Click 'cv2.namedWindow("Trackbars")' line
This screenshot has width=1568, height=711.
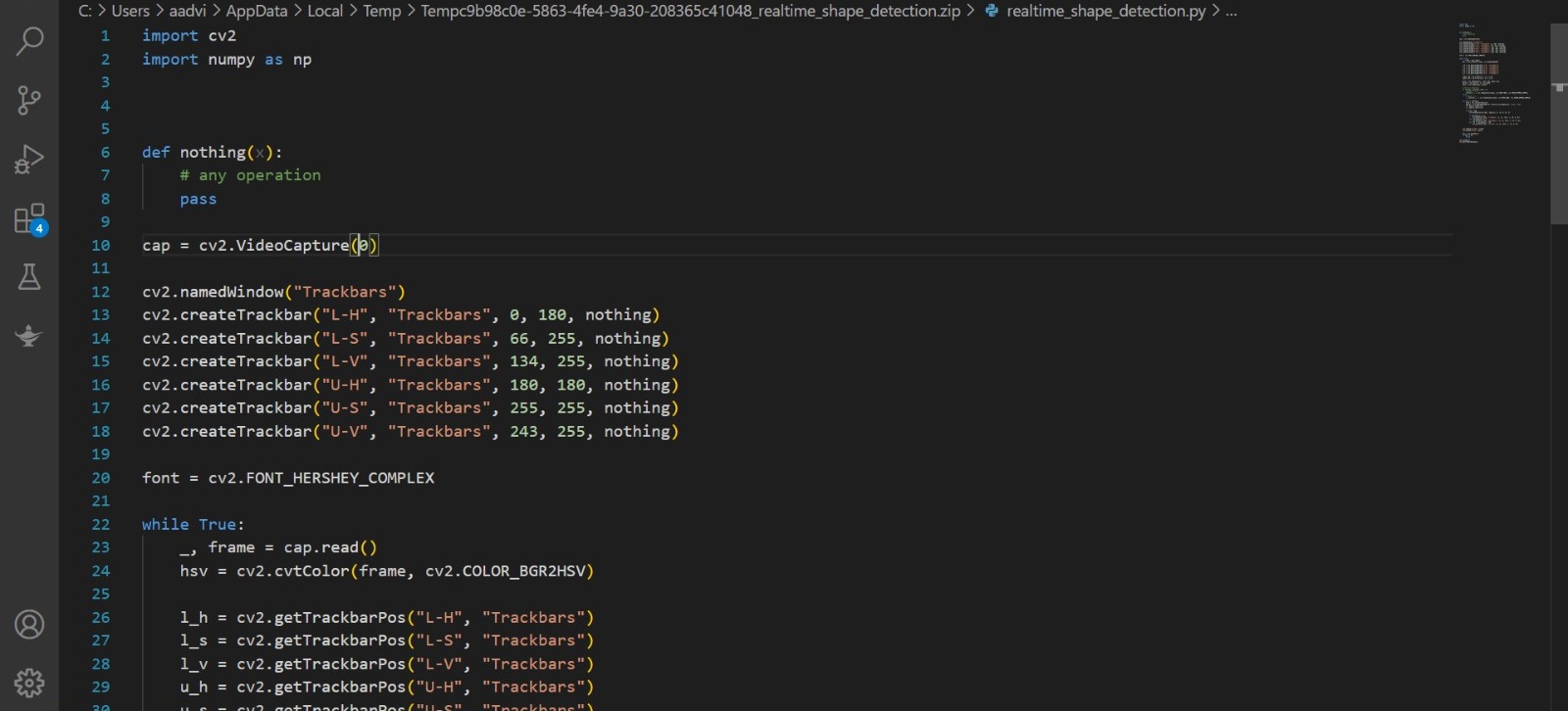[273, 292]
